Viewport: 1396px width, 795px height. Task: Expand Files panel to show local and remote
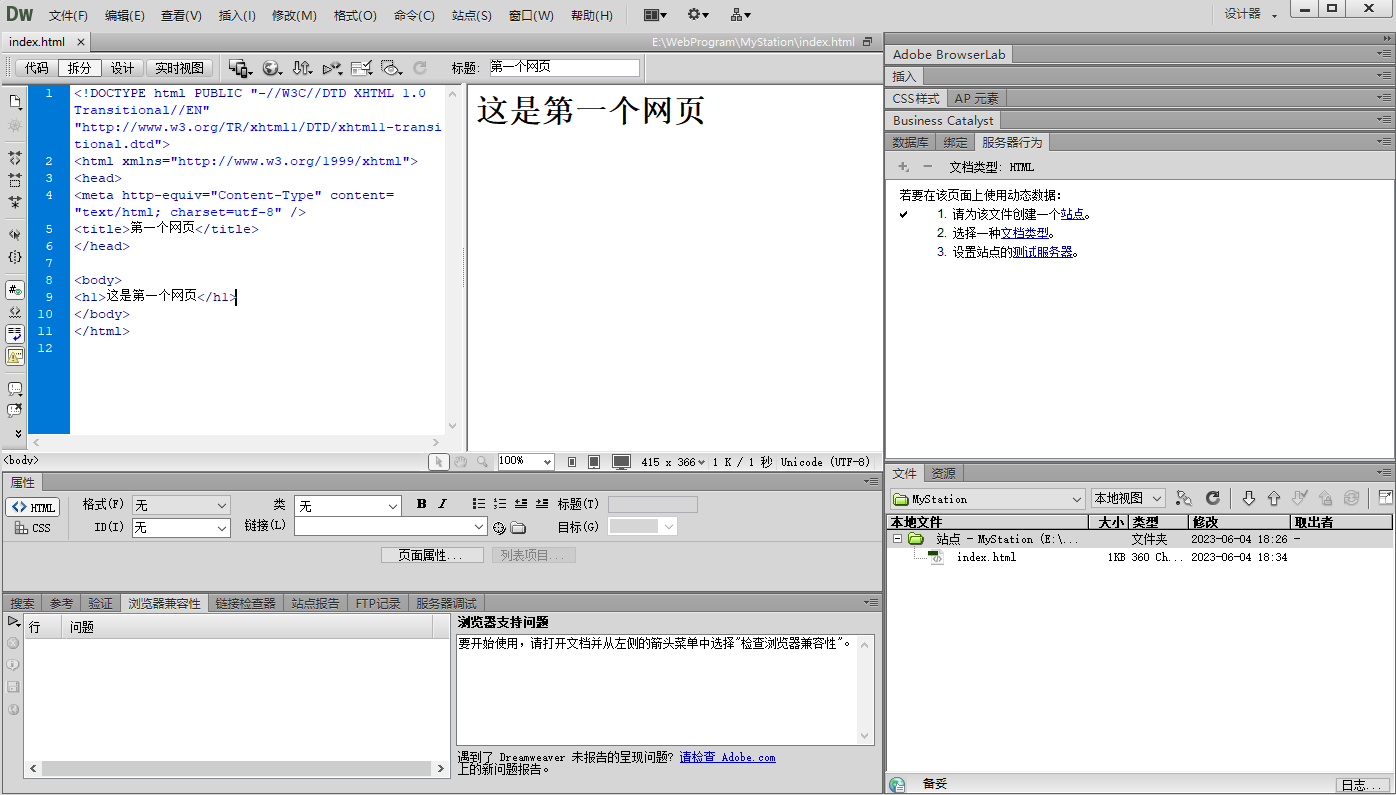[x=1385, y=498]
